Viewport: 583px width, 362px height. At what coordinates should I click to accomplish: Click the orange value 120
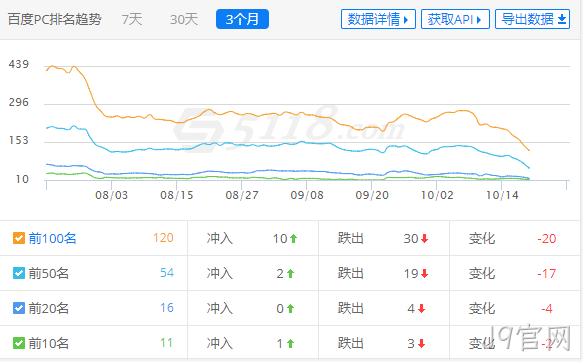click(163, 238)
